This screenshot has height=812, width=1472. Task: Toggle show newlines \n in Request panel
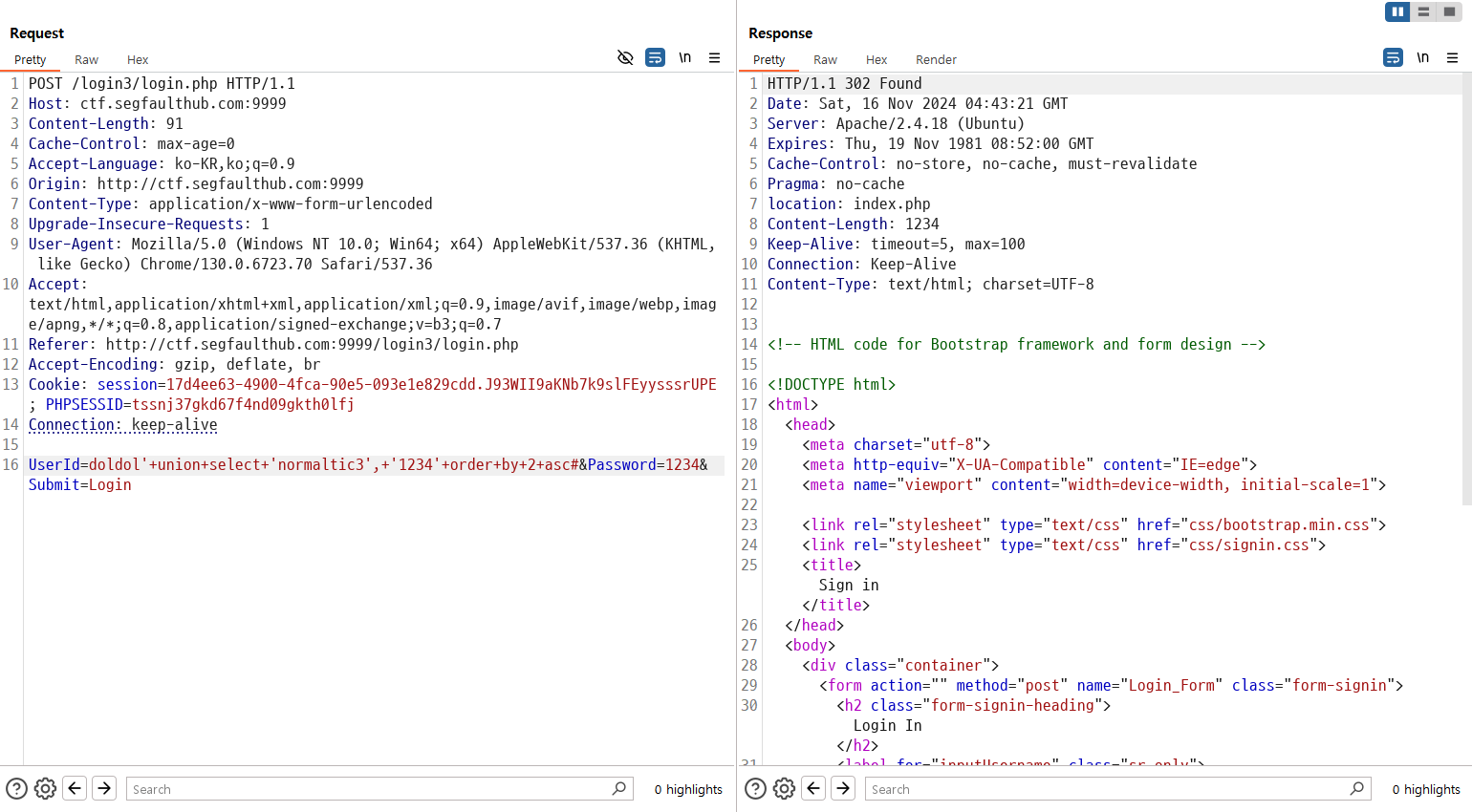(x=684, y=58)
